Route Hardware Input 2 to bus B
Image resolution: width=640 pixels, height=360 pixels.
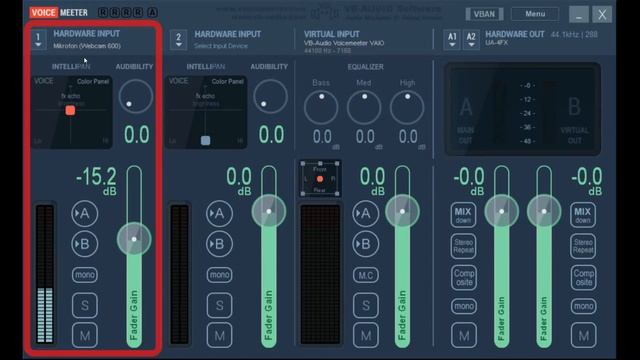coord(219,244)
